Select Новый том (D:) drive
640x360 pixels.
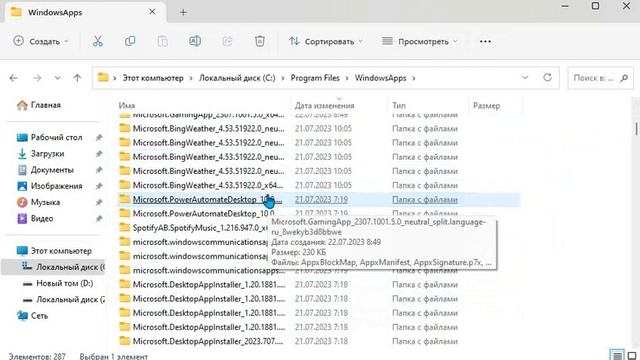(58, 283)
